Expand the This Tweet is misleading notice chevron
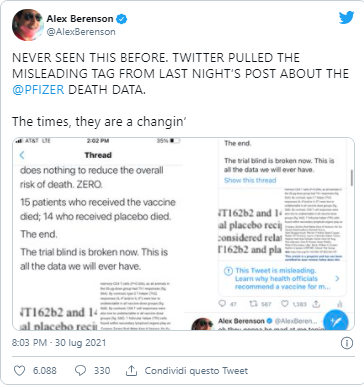Image resolution: width=364 pixels, height=387 pixels. tap(337, 278)
